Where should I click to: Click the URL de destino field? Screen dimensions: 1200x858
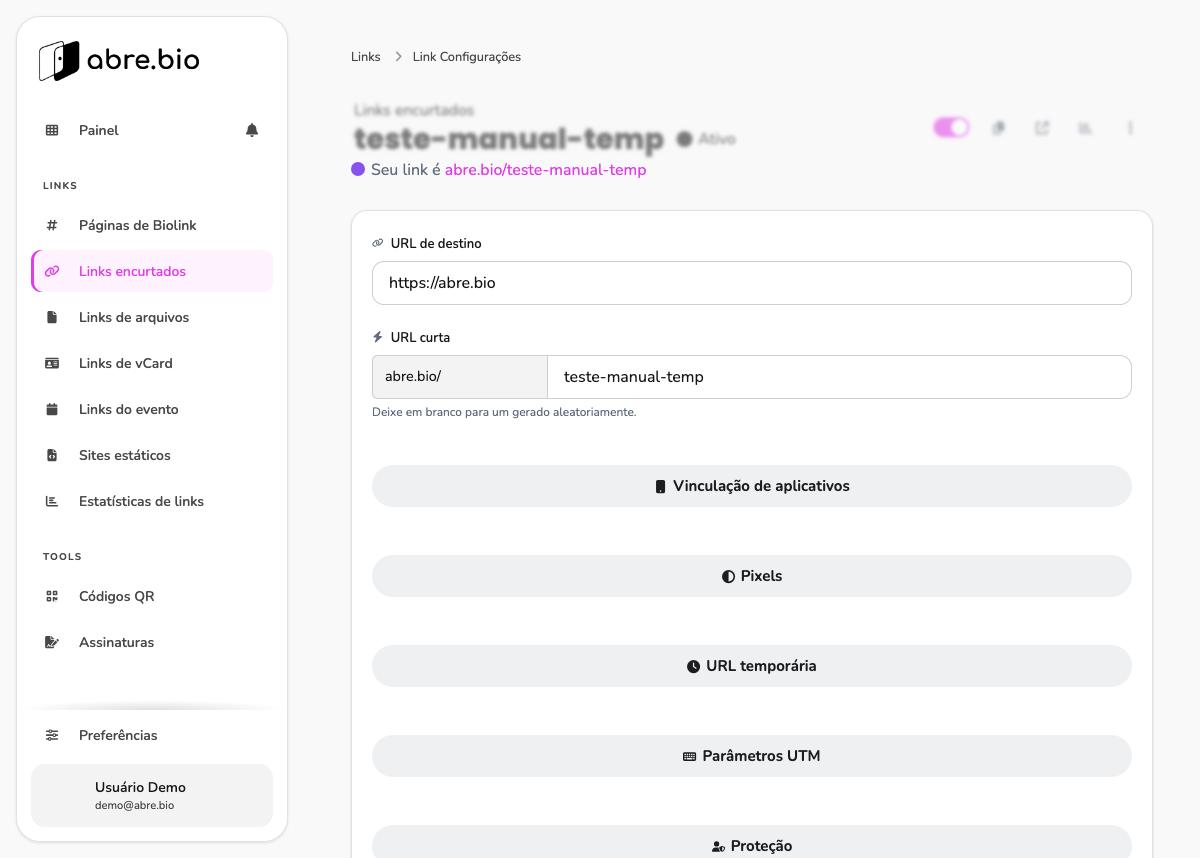[752, 283]
